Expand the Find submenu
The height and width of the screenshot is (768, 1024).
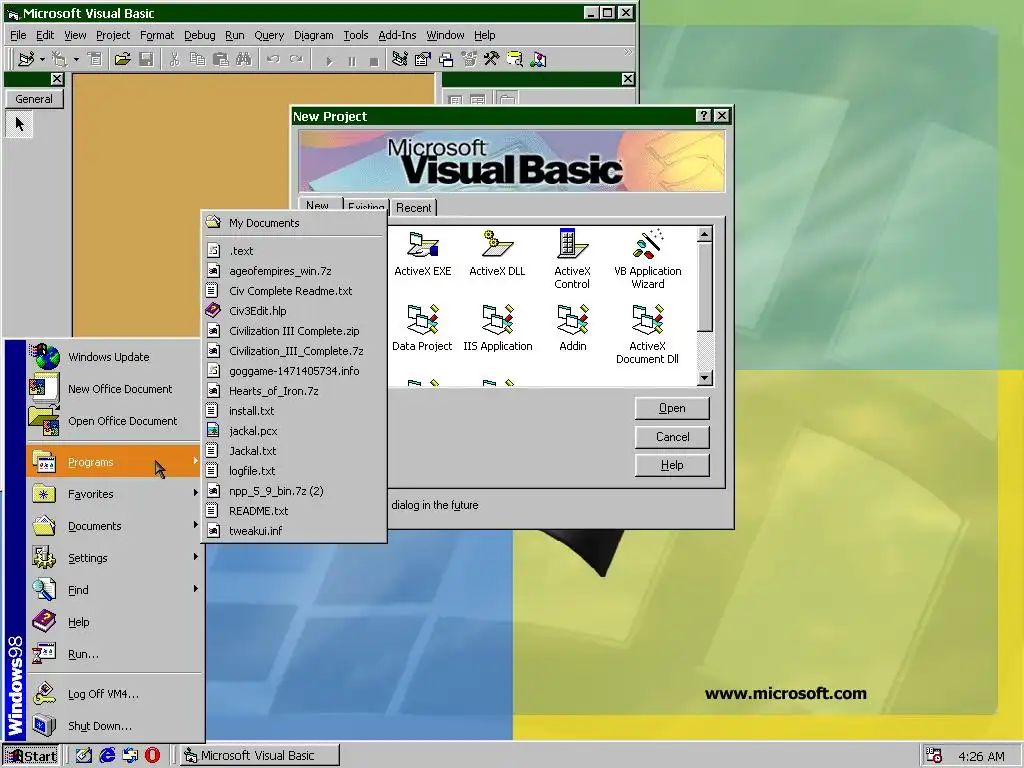[x=114, y=590]
